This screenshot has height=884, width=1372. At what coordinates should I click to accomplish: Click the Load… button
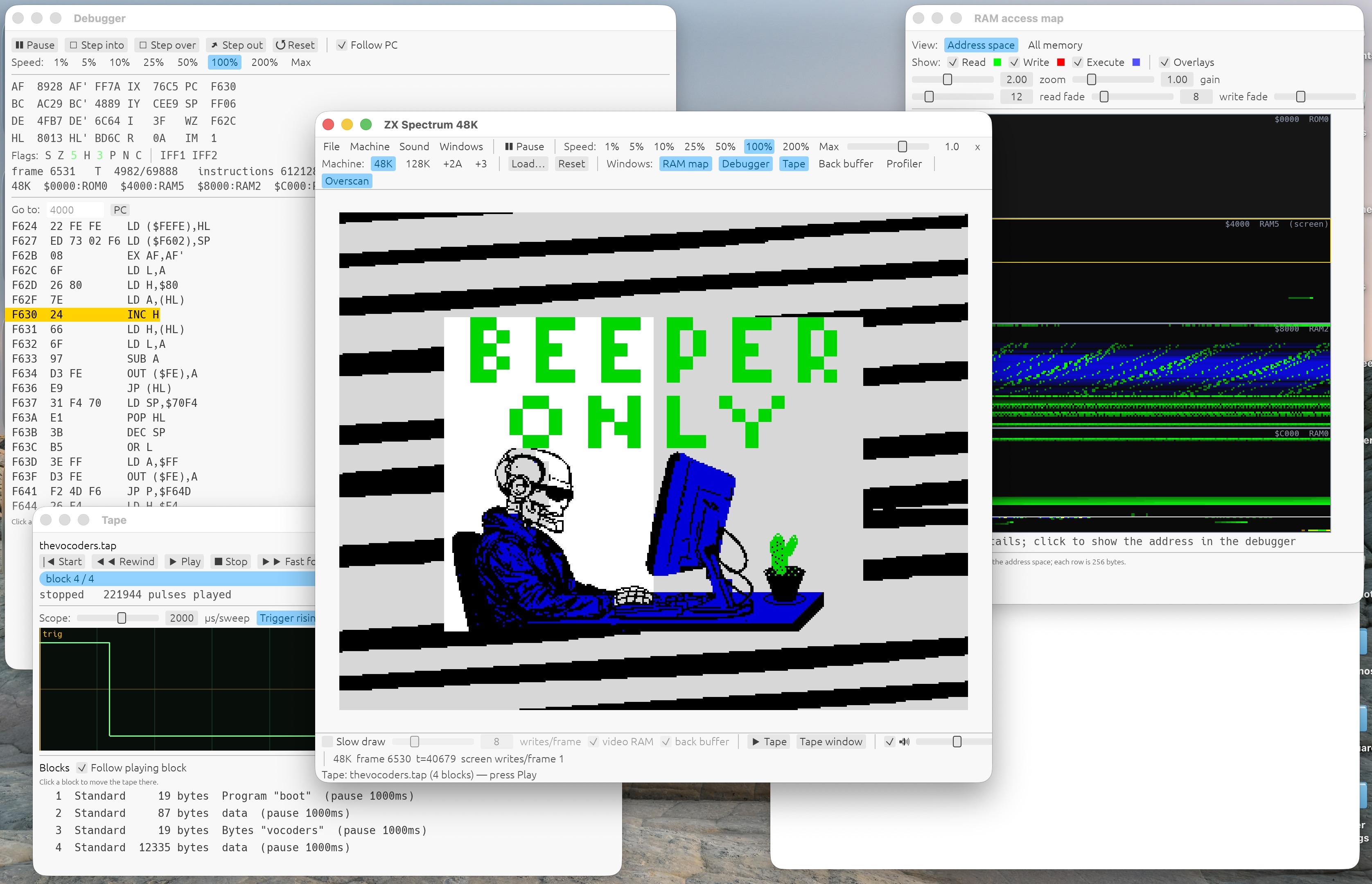[x=528, y=164]
